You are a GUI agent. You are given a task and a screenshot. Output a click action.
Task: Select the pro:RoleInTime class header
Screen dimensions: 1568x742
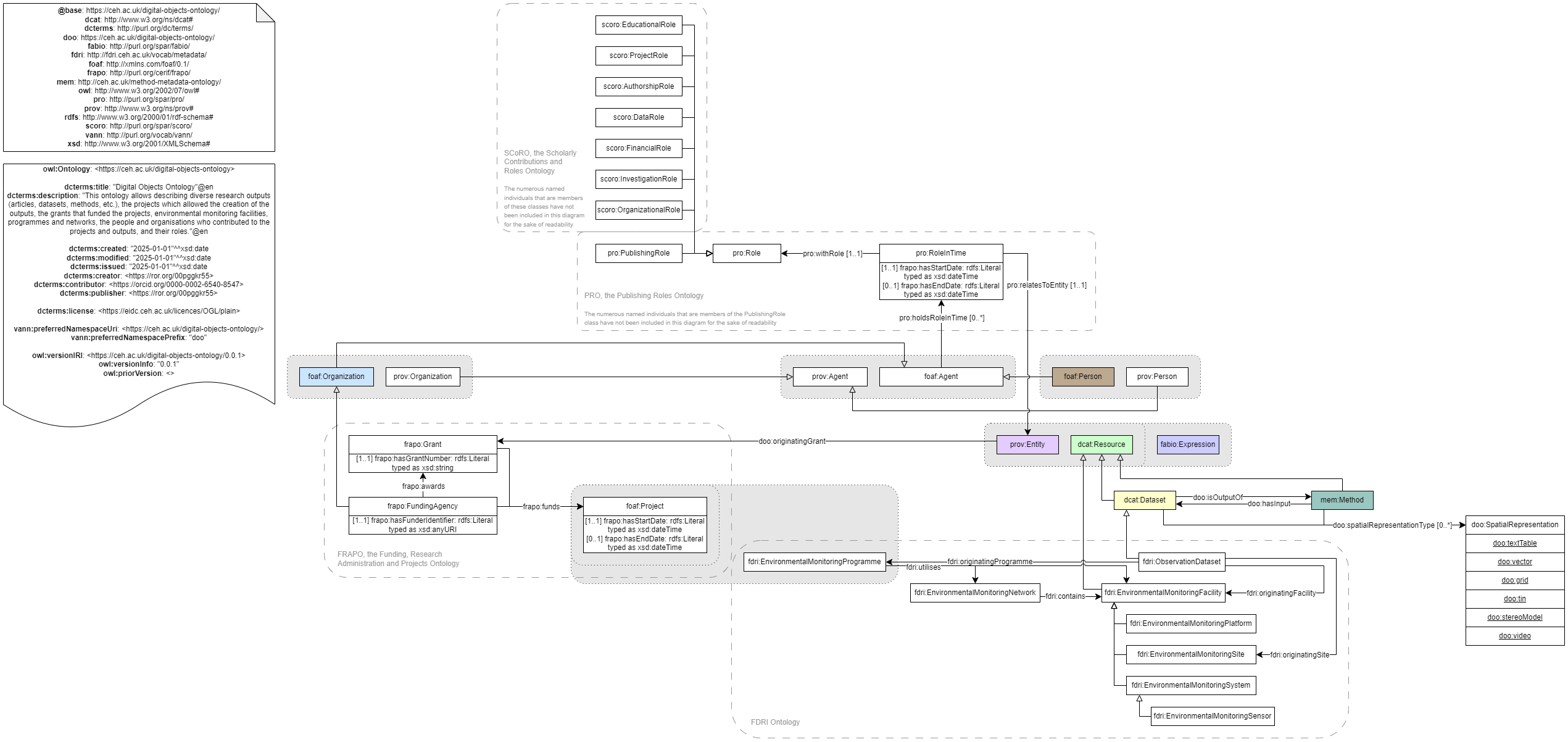(940, 253)
